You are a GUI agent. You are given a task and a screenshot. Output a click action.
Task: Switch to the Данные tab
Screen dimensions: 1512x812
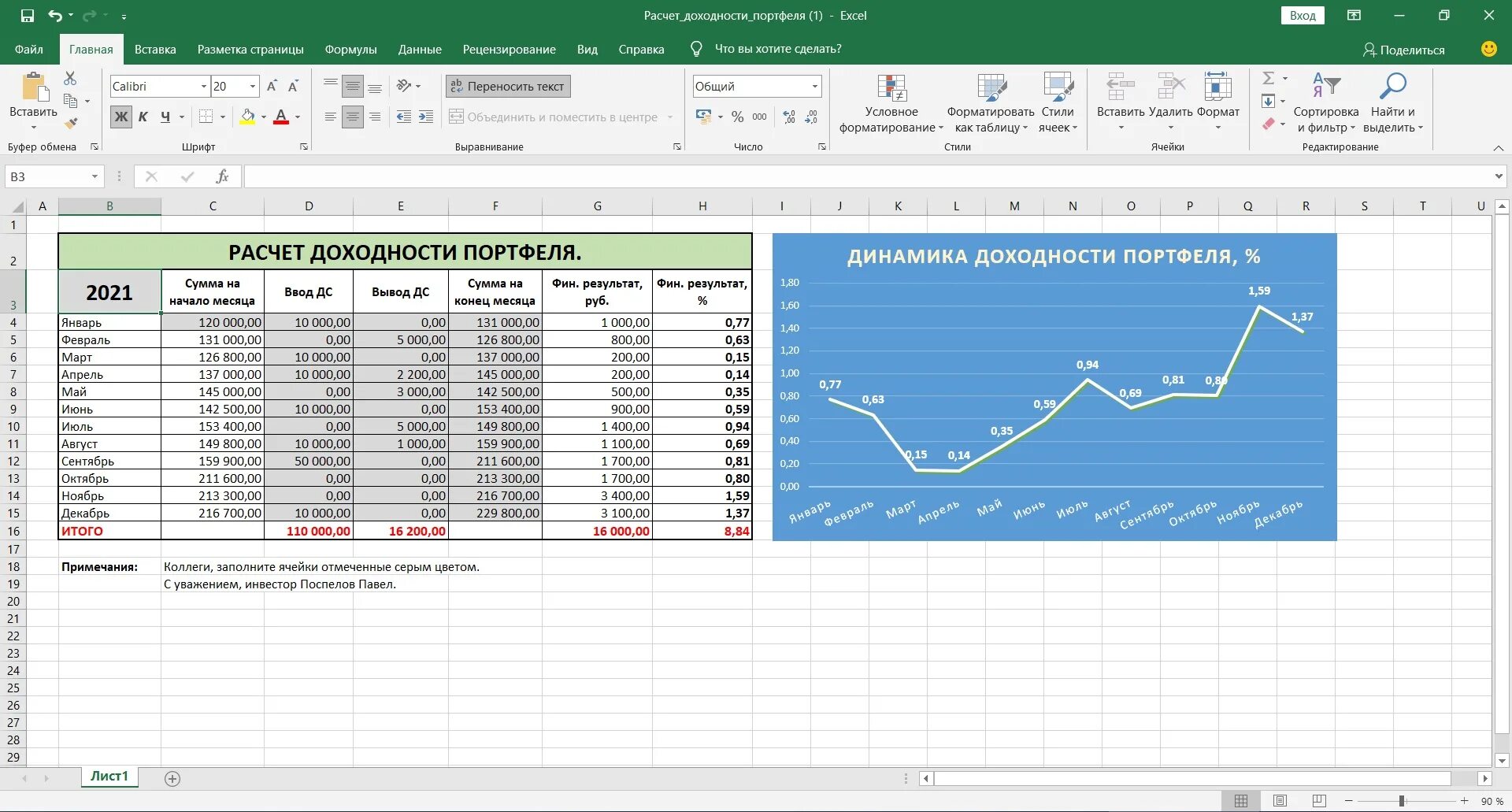[420, 49]
